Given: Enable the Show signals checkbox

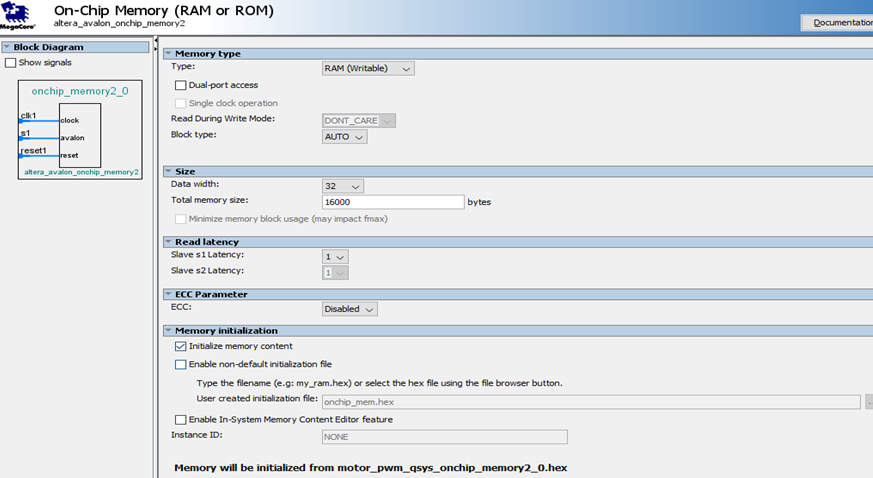Looking at the screenshot, I should pyautogui.click(x=11, y=63).
